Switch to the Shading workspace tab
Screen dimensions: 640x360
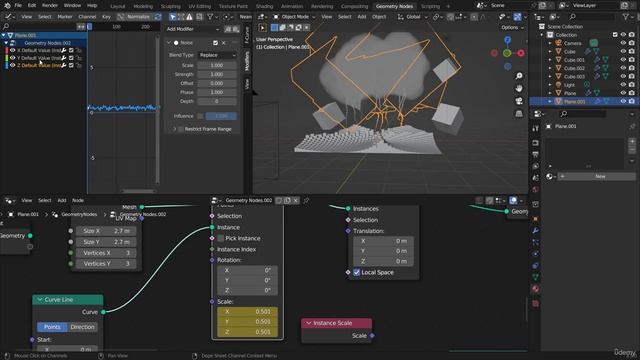[x=264, y=7]
